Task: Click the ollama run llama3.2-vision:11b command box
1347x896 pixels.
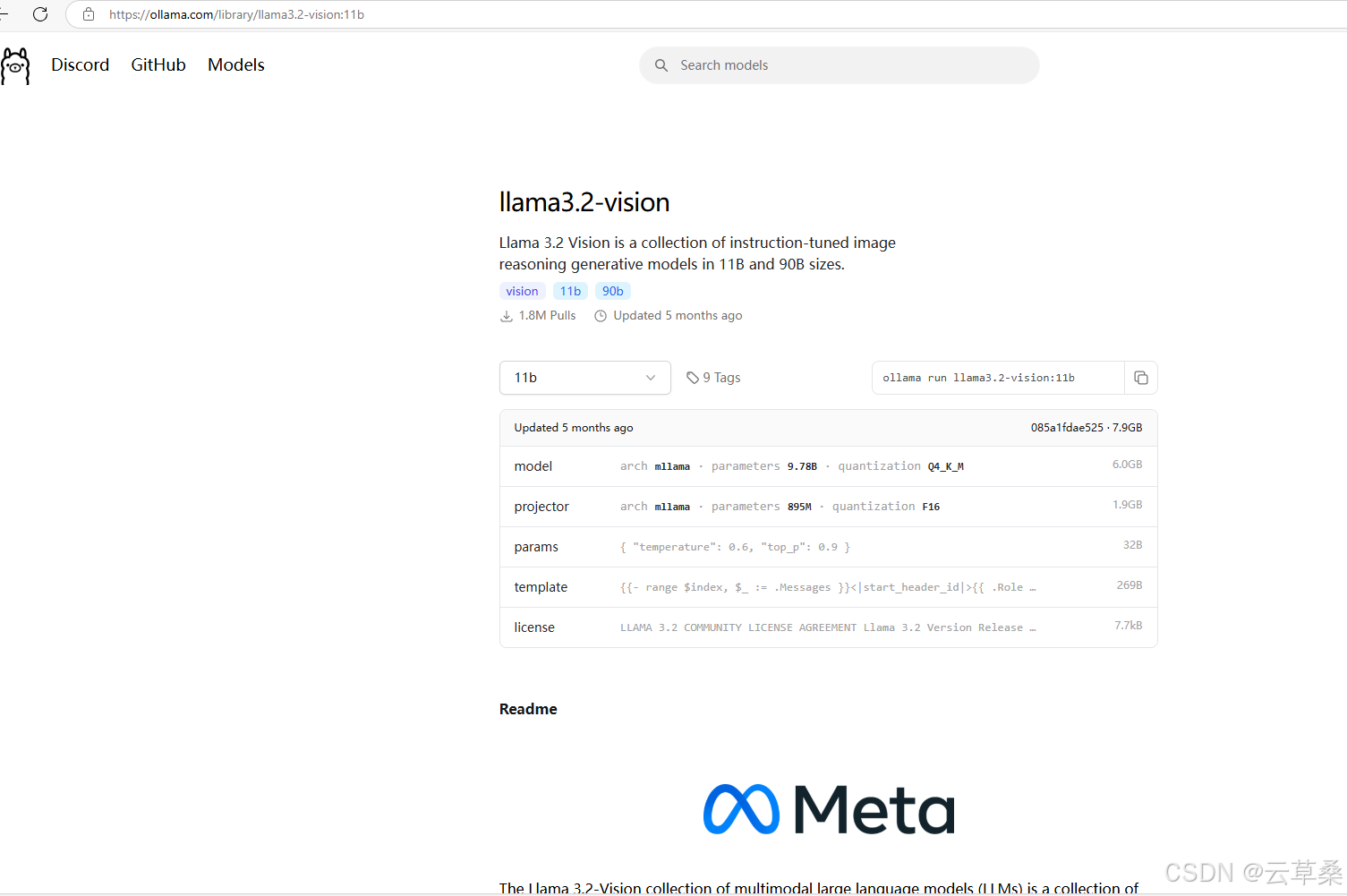Action: coord(998,378)
